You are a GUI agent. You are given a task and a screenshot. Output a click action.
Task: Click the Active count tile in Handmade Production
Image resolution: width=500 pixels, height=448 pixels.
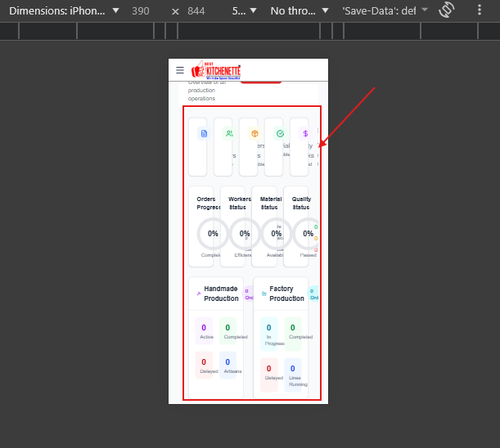pyautogui.click(x=204, y=331)
